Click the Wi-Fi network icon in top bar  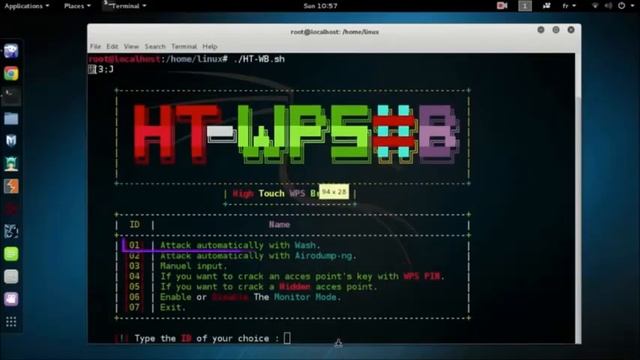595,6
